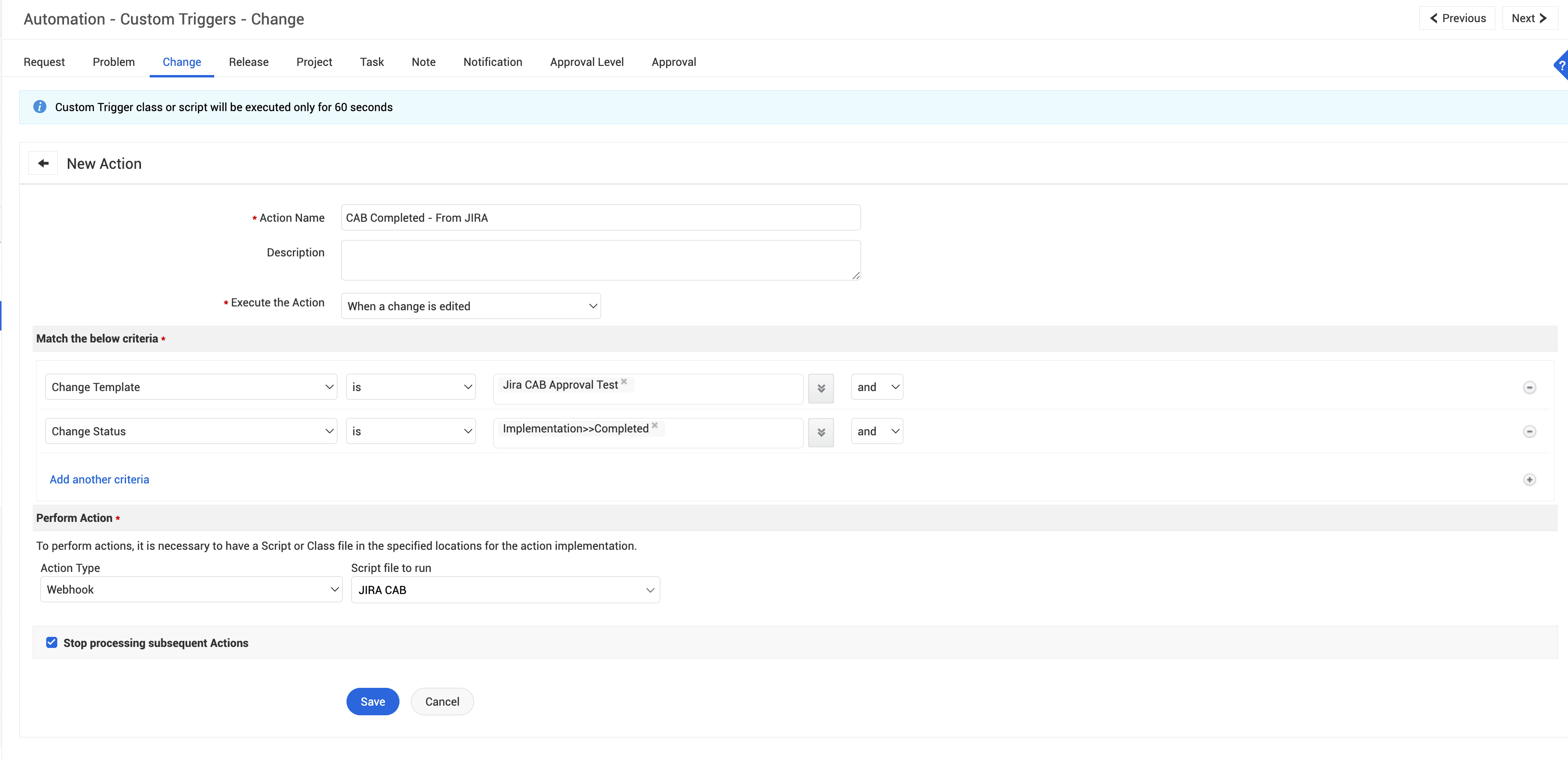1568x760 pixels.
Task: Go to the Previous page
Action: tap(1457, 18)
